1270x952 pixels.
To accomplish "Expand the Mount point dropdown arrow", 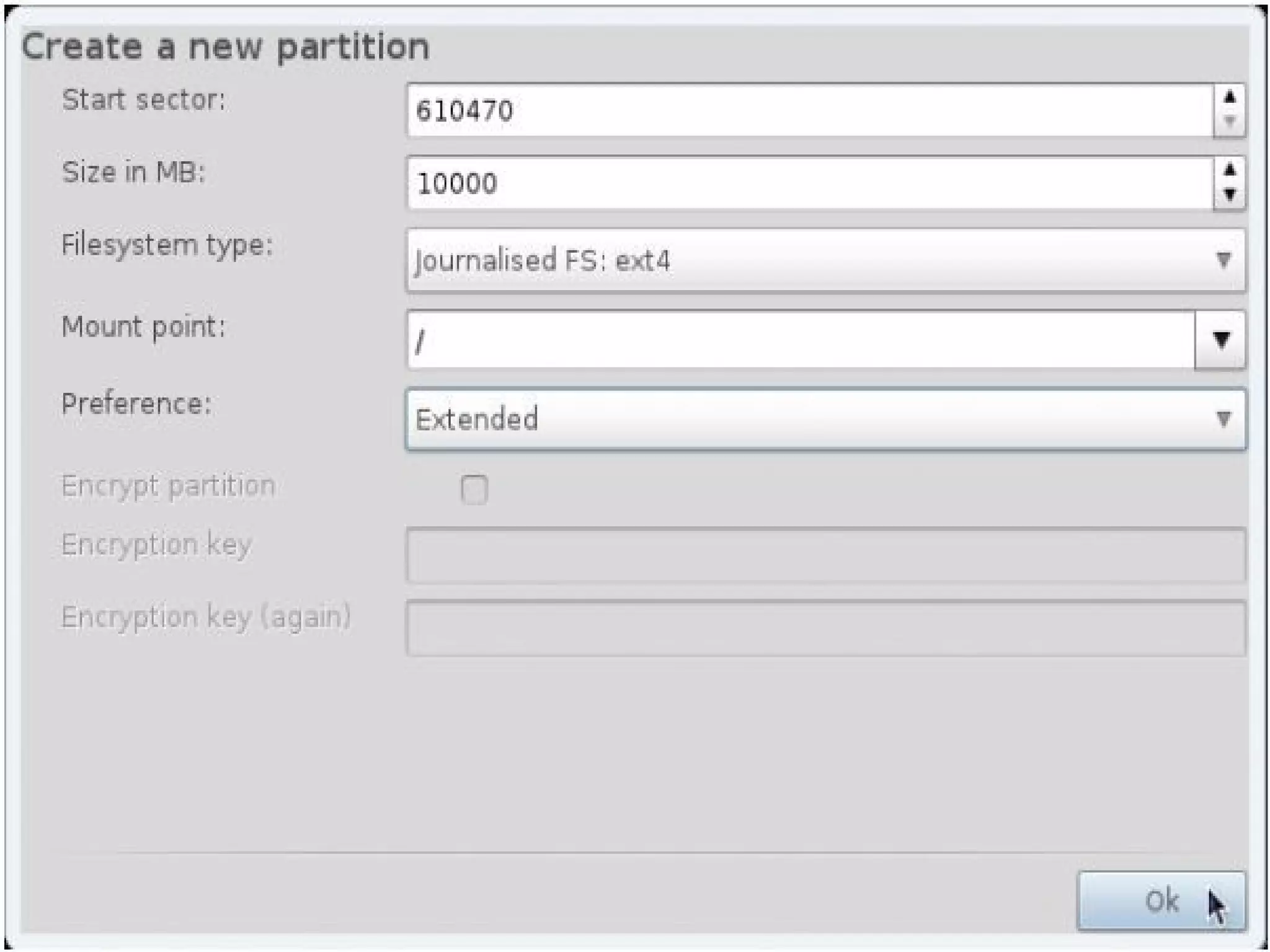I will pyautogui.click(x=1220, y=340).
